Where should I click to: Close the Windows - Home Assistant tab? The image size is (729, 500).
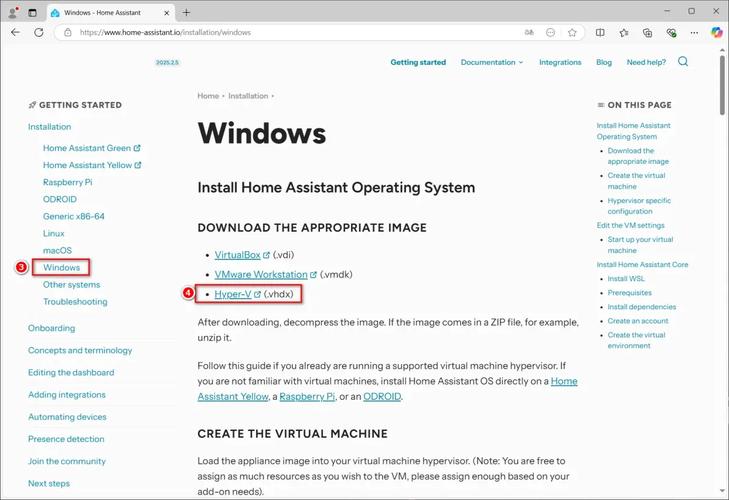click(166, 13)
